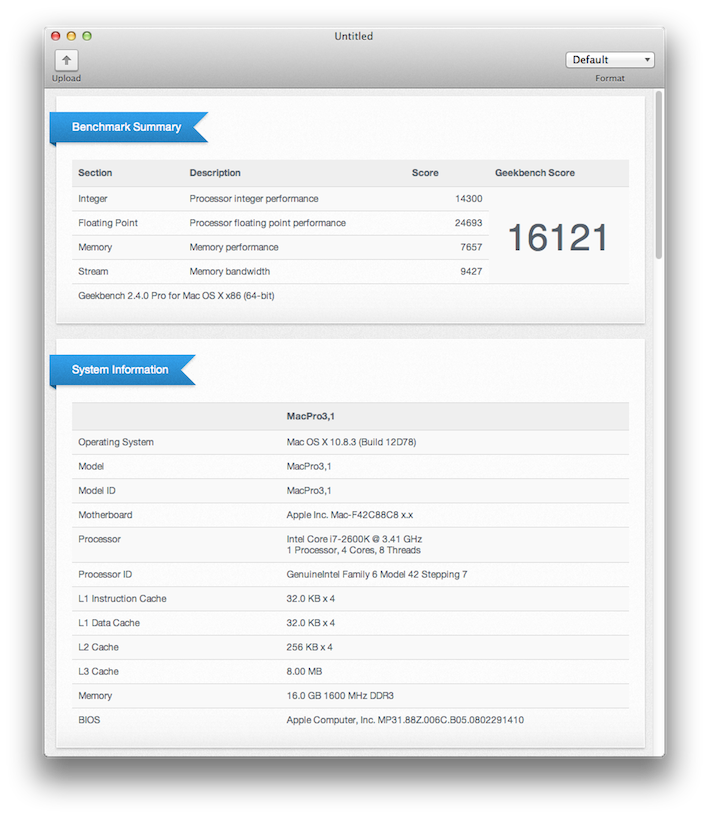This screenshot has width=709, height=818.
Task: Click the Geekbench Score 16121
Action: [558, 238]
